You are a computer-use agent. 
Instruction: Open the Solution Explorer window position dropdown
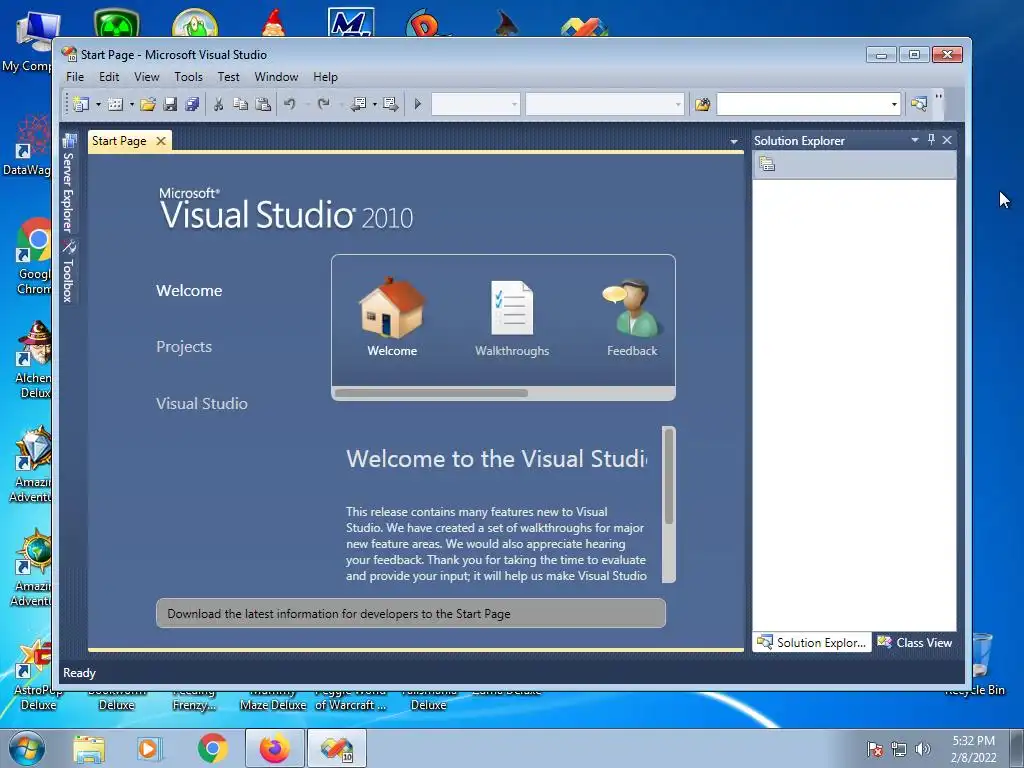(914, 140)
